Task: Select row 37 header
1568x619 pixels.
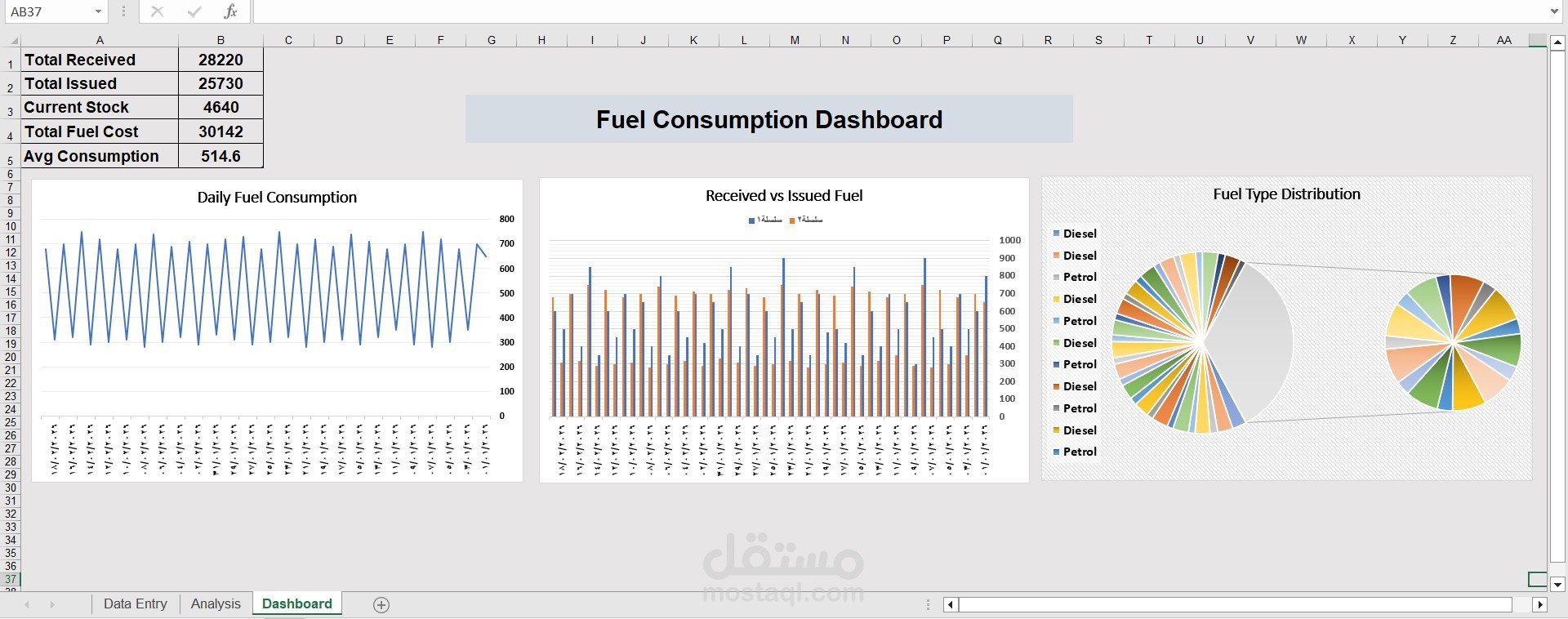Action: [10, 579]
